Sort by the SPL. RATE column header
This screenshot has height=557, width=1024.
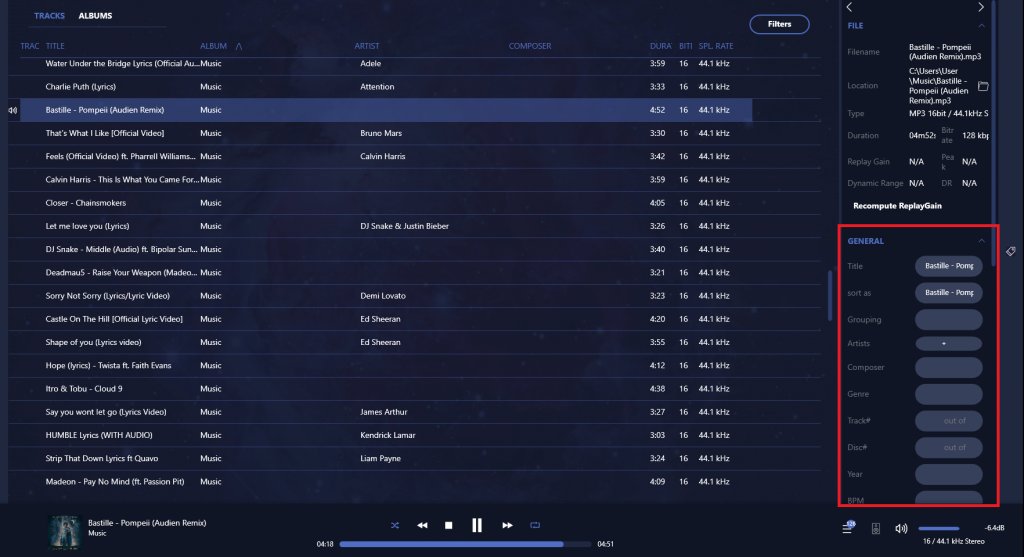coord(716,46)
